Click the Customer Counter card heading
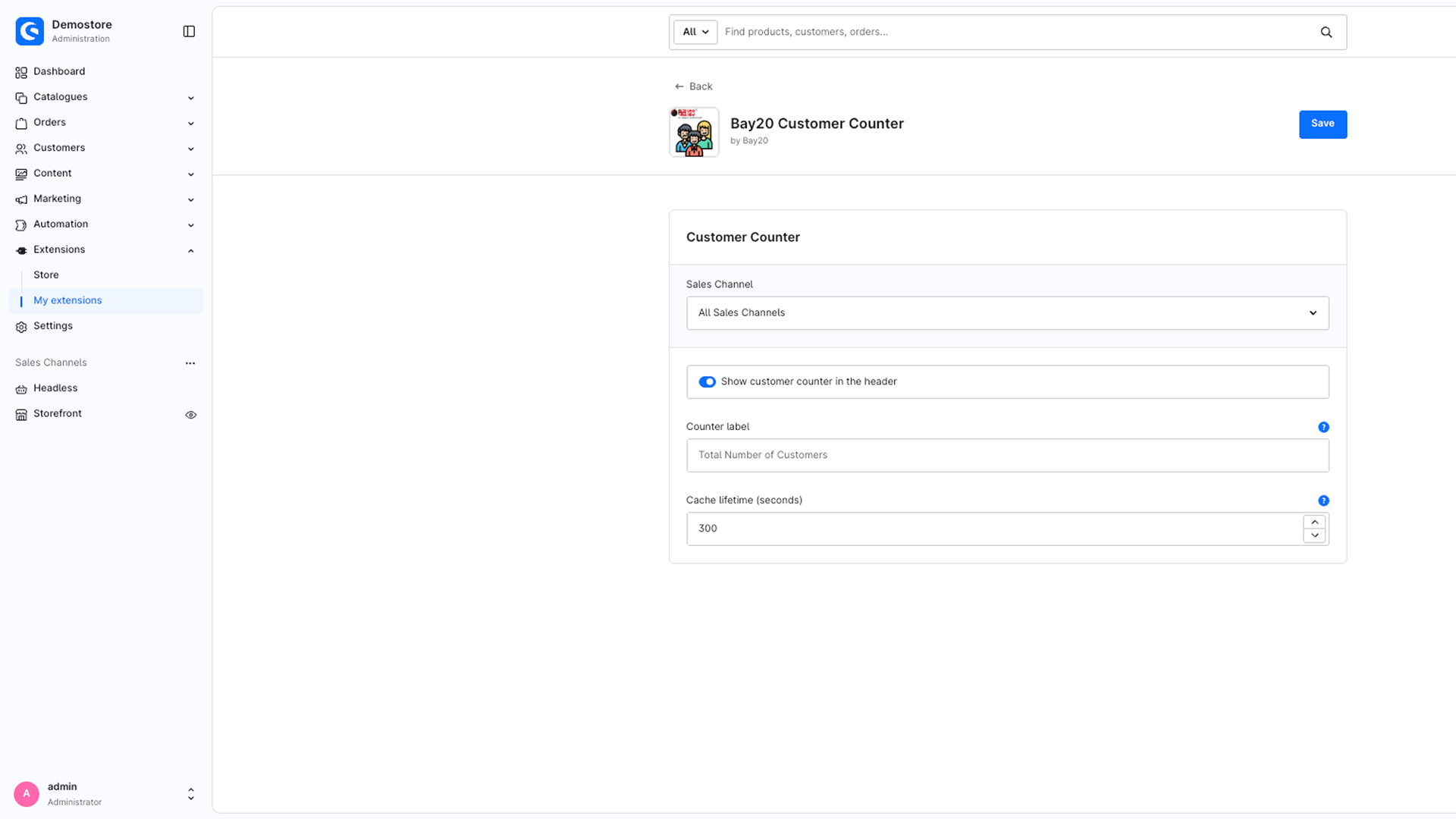Viewport: 1456px width, 819px height. click(x=742, y=237)
